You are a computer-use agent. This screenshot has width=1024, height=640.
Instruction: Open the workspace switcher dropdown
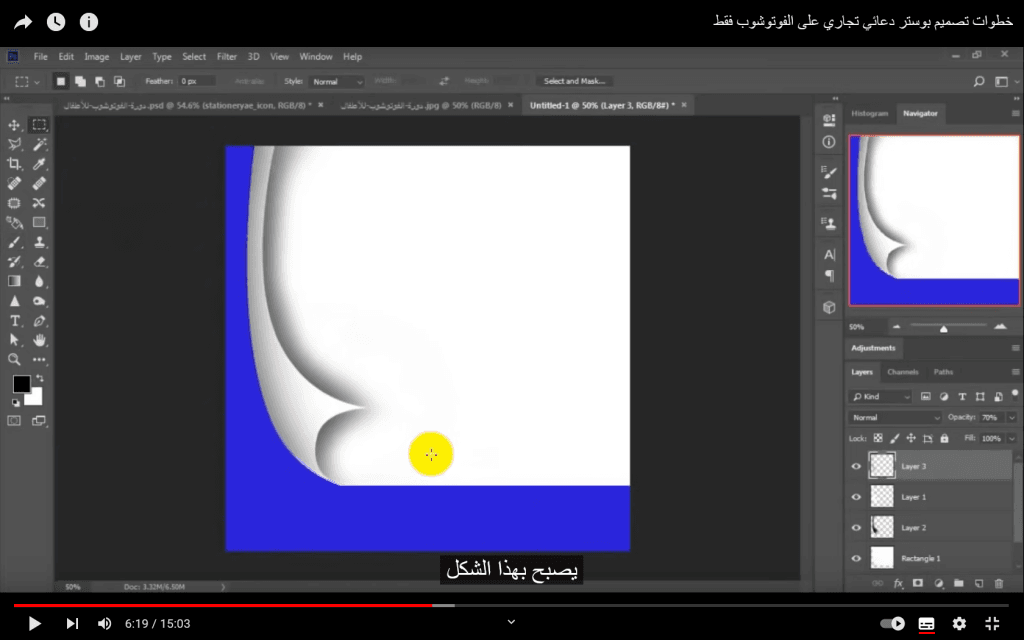coord(1004,82)
